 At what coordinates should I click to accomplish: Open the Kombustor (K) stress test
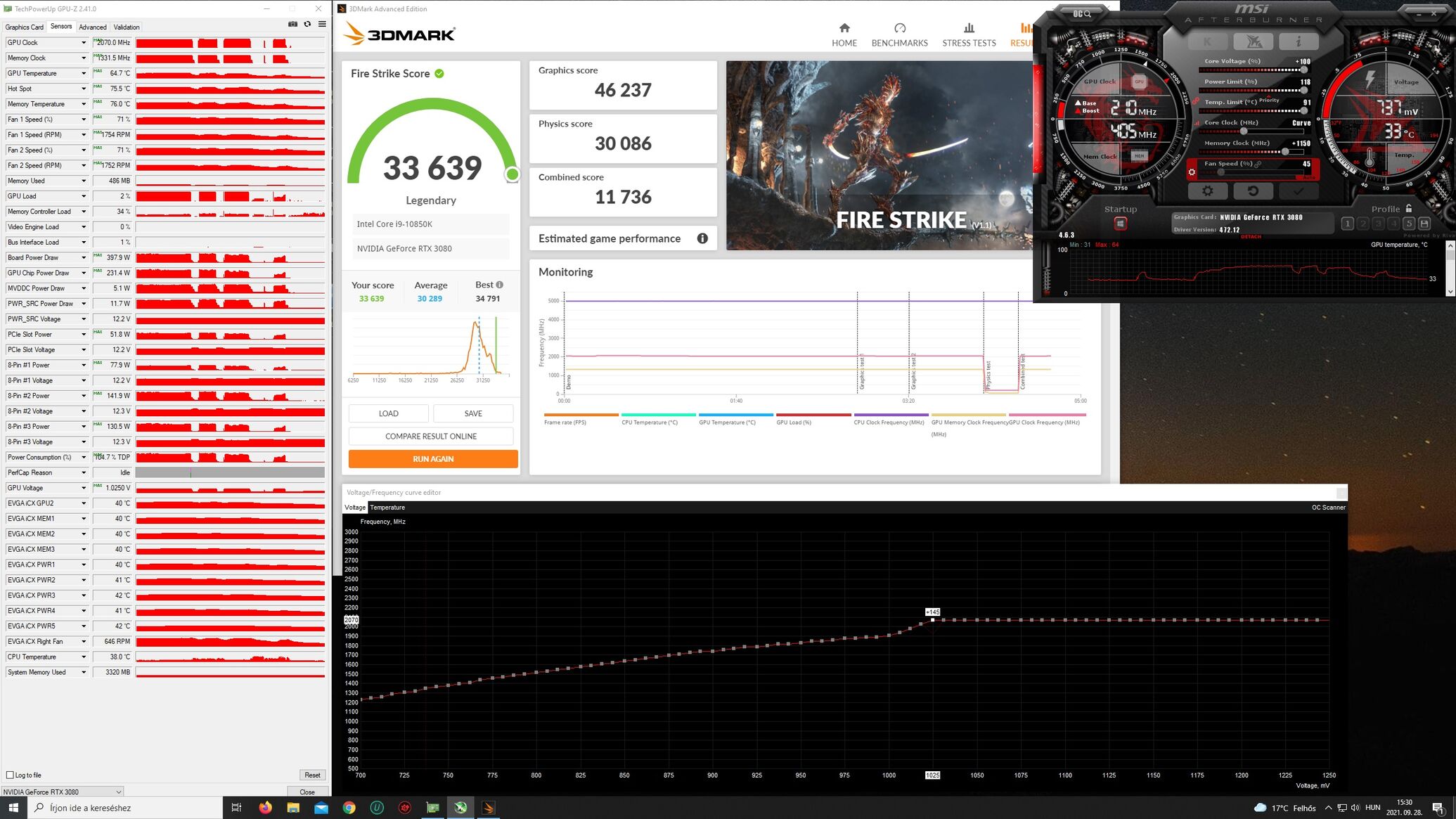click(1207, 41)
